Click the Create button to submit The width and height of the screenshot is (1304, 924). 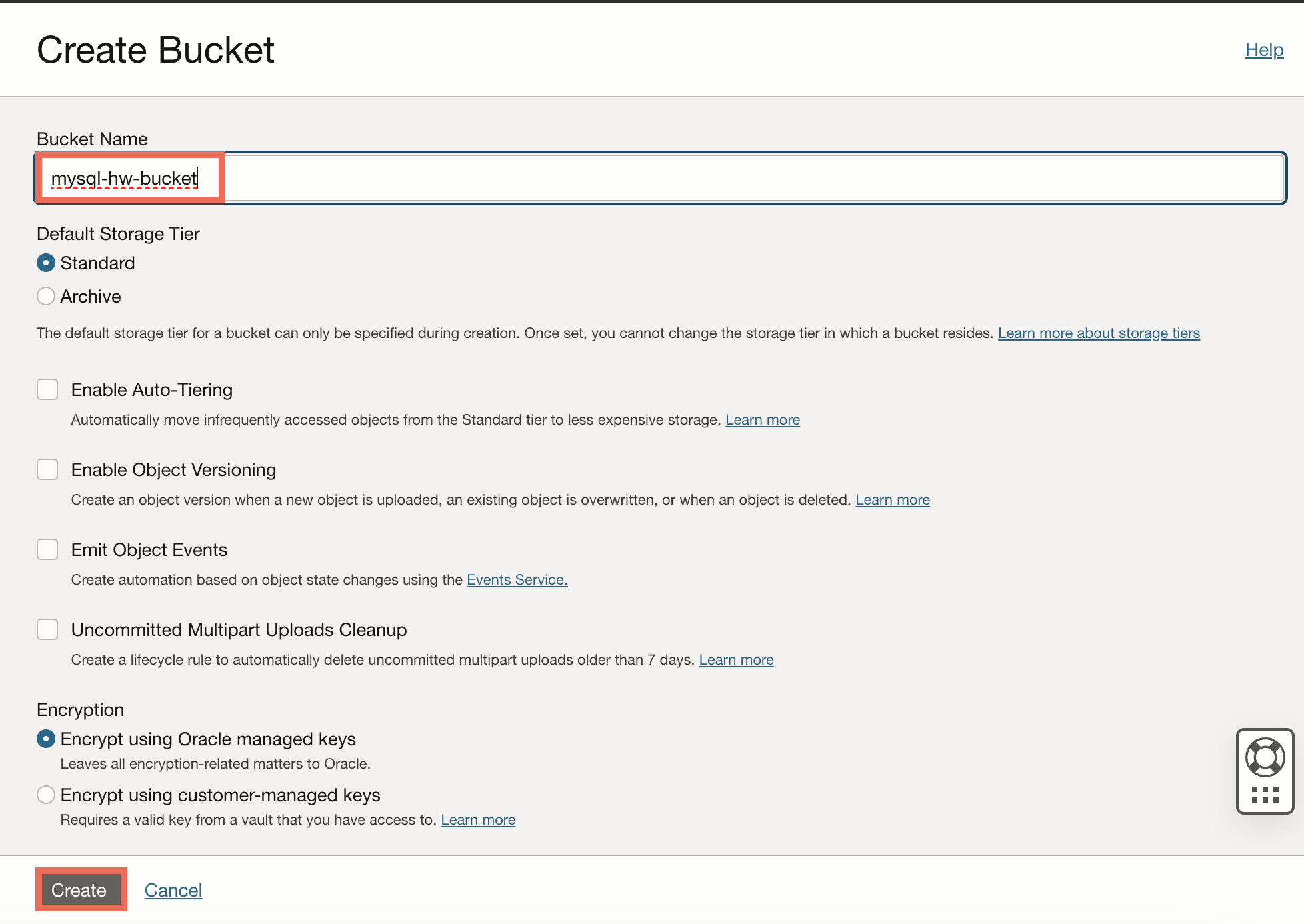[80, 890]
